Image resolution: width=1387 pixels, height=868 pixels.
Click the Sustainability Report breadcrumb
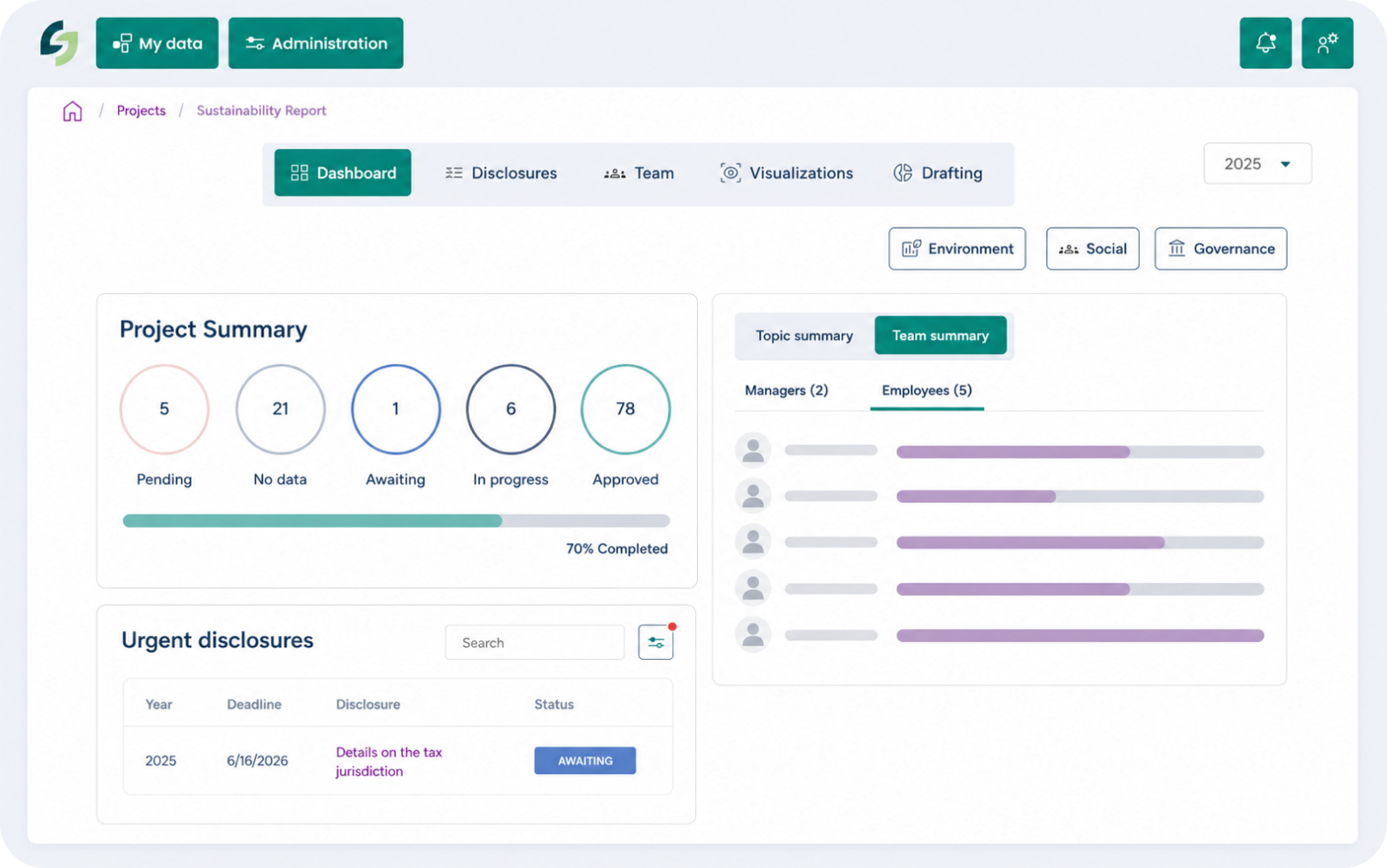[261, 111]
